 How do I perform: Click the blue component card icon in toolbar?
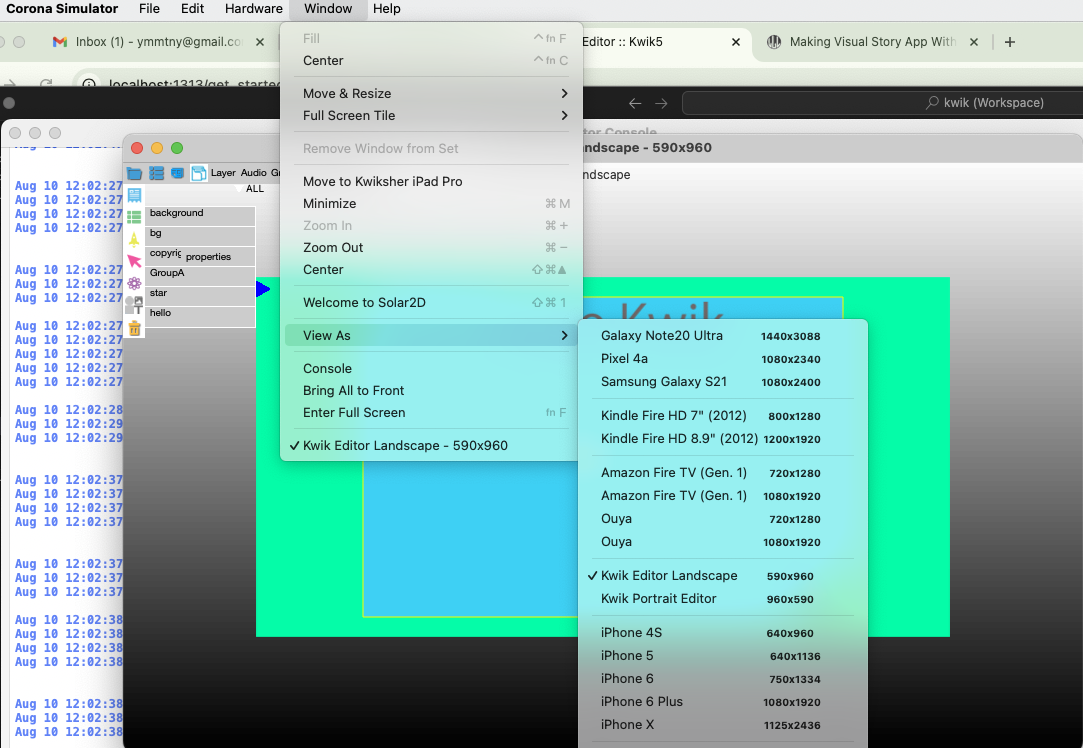coord(178,173)
